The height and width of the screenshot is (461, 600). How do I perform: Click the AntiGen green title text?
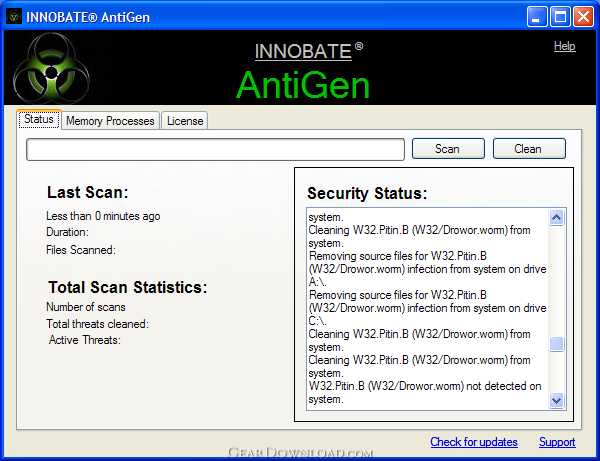pos(303,85)
